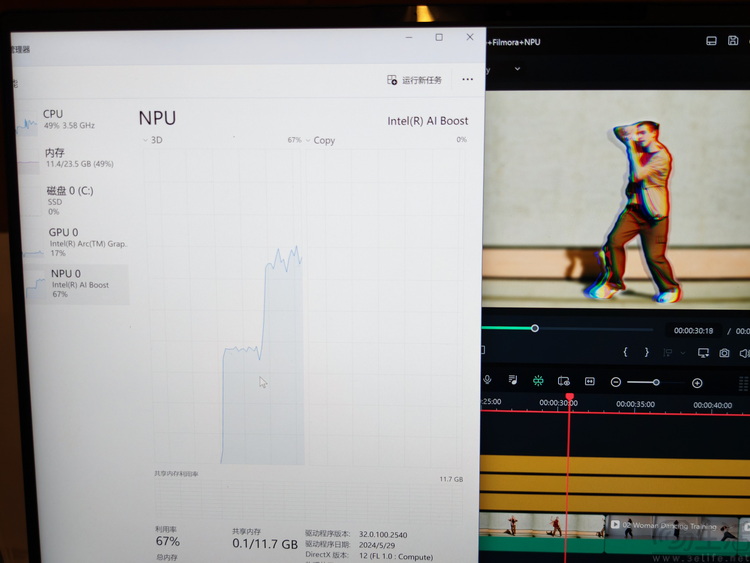Select GPU 0 in Task Manager sidebar
Screen dimensions: 750x563
tap(74, 242)
